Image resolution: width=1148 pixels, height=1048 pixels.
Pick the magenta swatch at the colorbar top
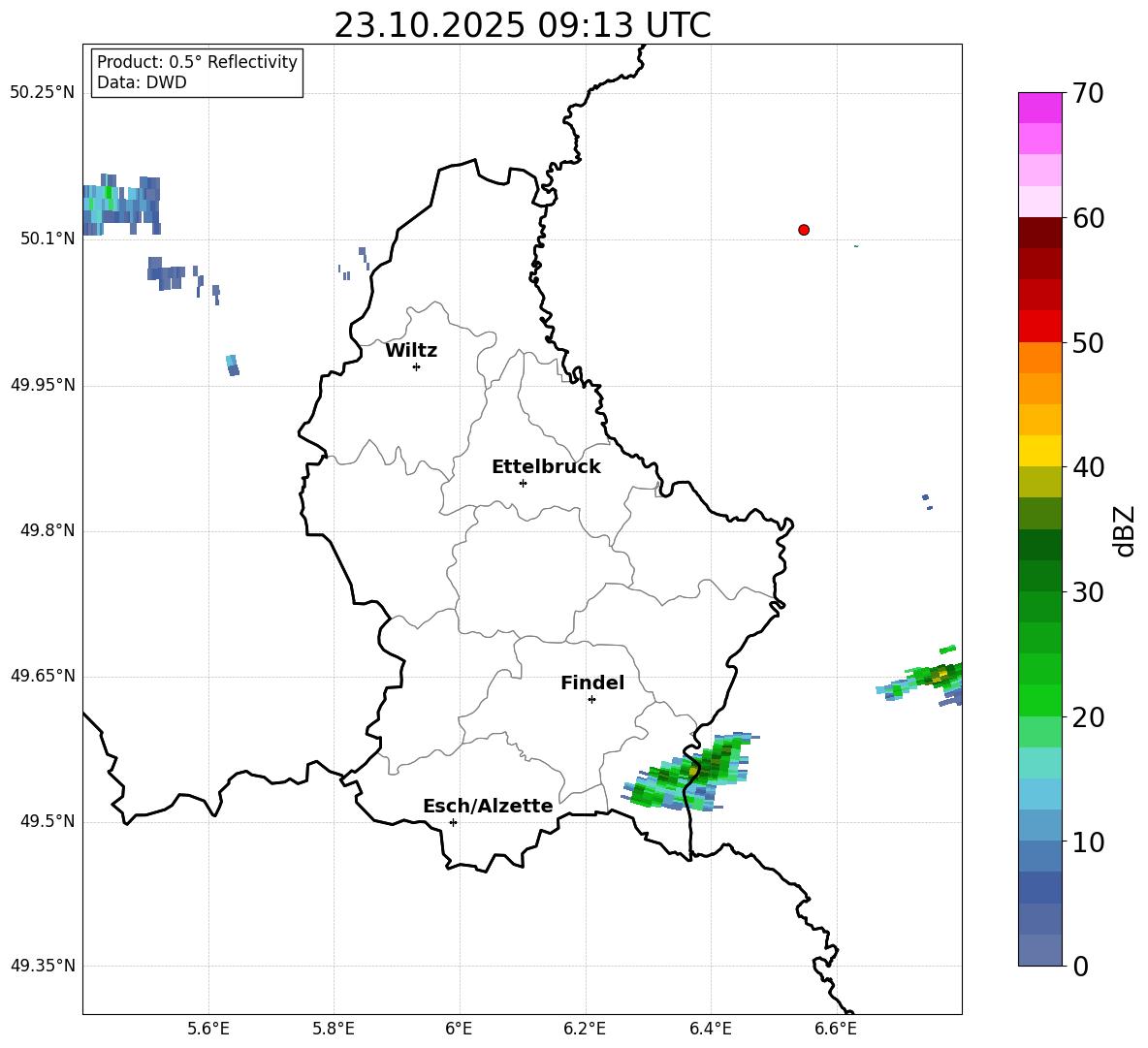[x=1040, y=108]
